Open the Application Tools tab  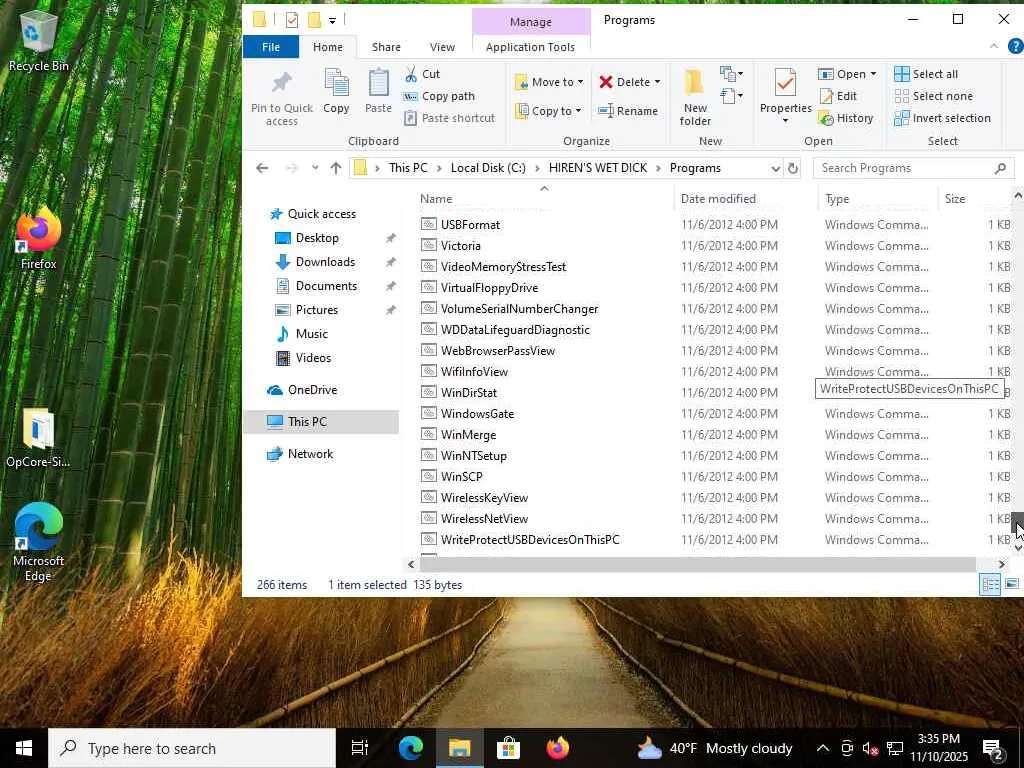click(530, 47)
